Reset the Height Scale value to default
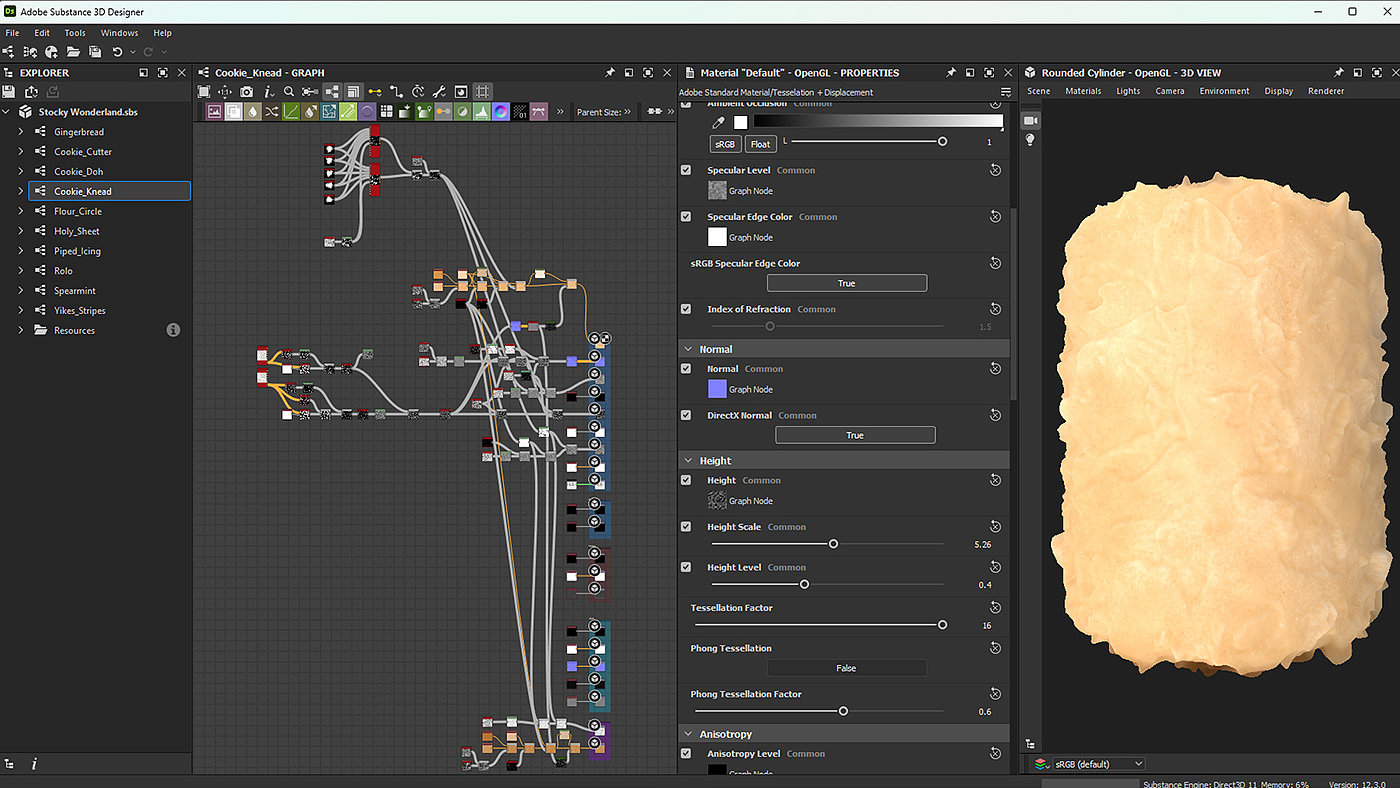The image size is (1400, 788). click(995, 527)
